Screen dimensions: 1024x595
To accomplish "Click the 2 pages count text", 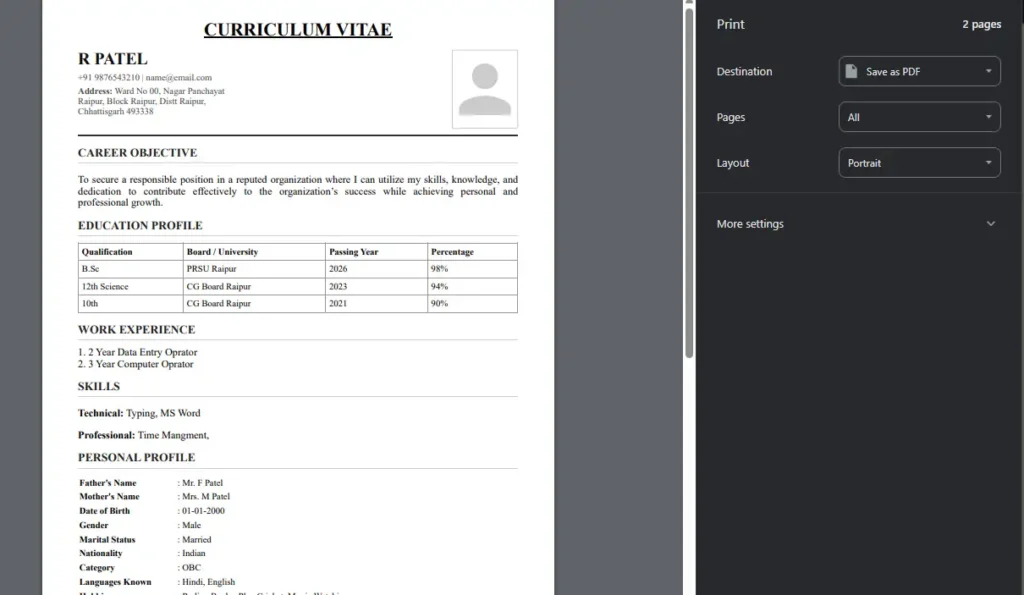I will (x=982, y=24).
